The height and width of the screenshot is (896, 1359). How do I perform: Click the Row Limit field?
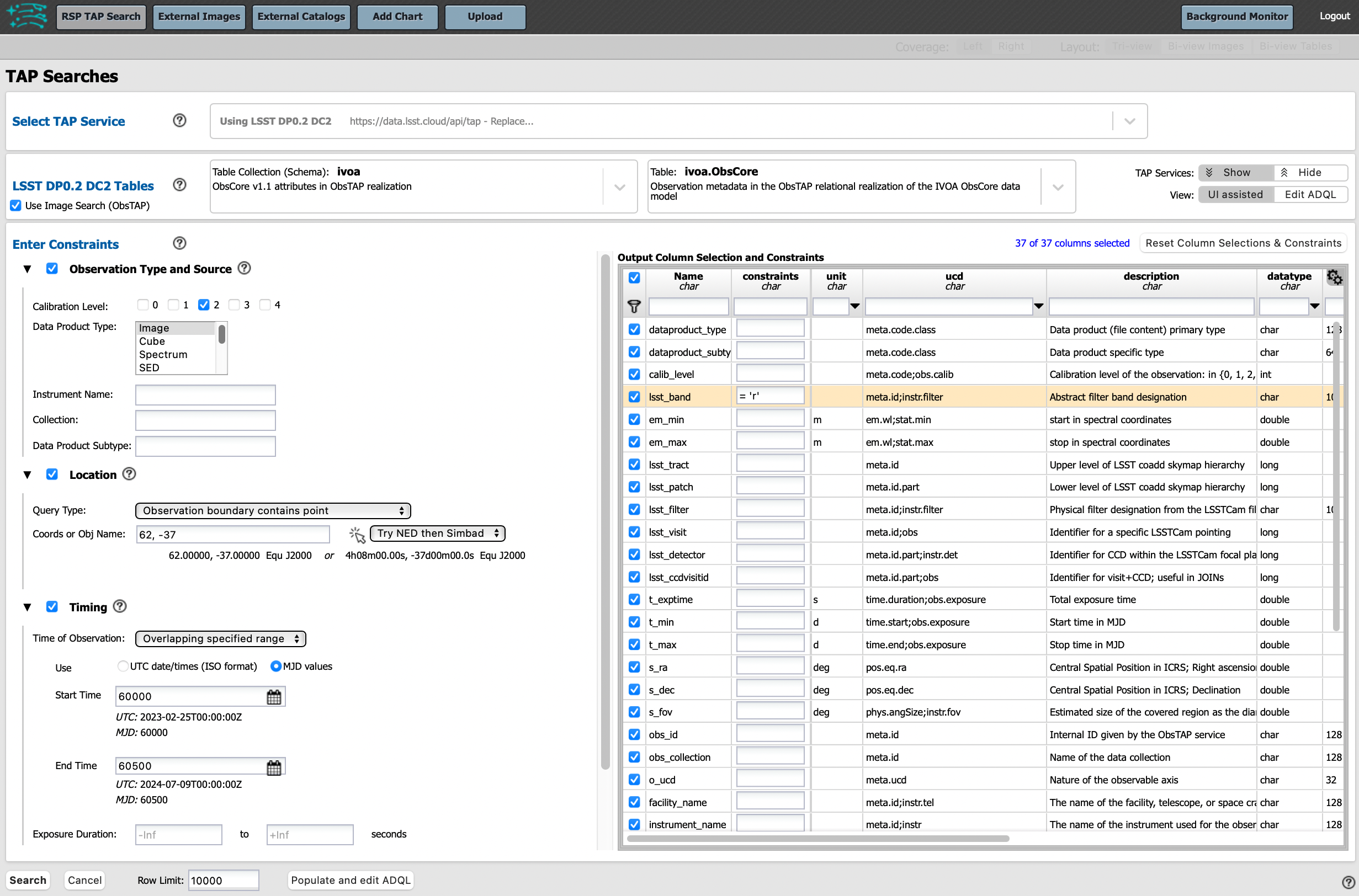point(224,881)
